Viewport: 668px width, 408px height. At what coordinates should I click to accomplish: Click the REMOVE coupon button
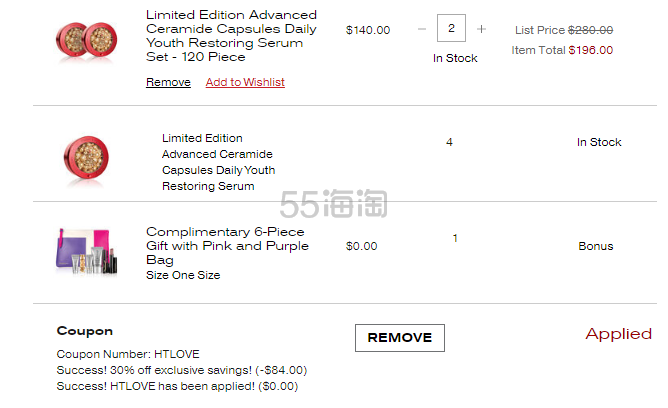(x=400, y=338)
